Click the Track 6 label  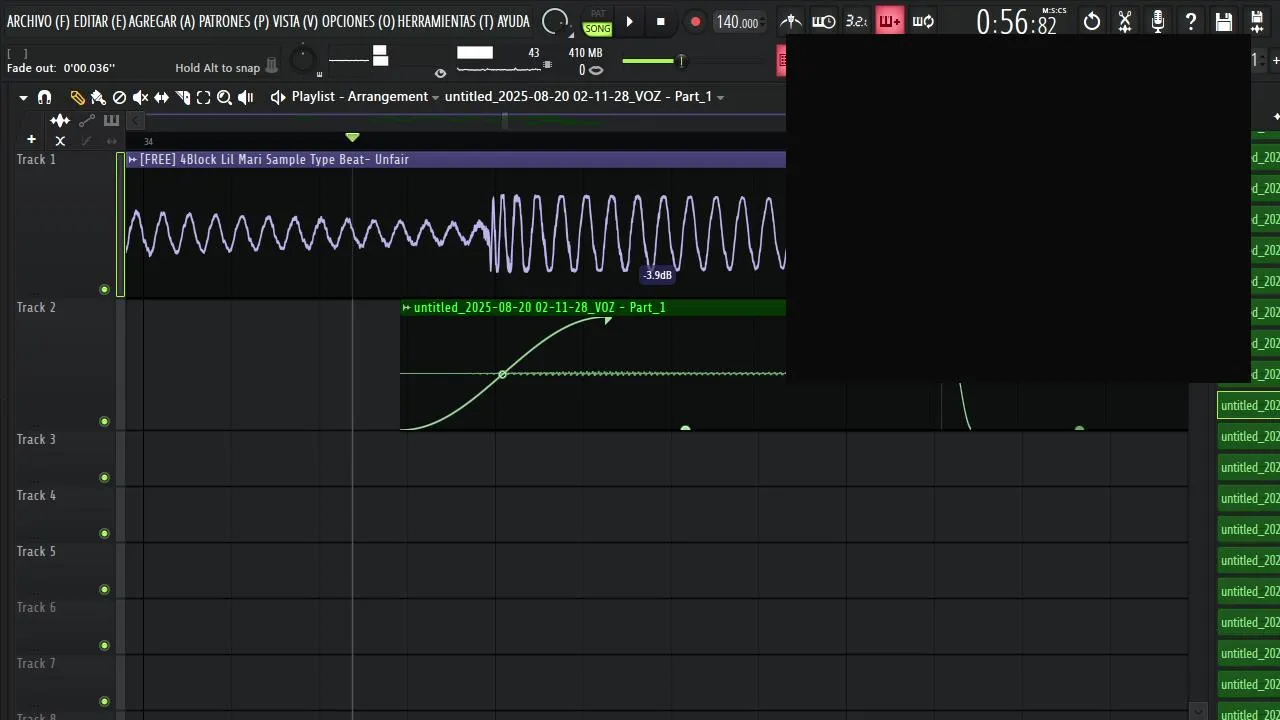pyautogui.click(x=37, y=608)
